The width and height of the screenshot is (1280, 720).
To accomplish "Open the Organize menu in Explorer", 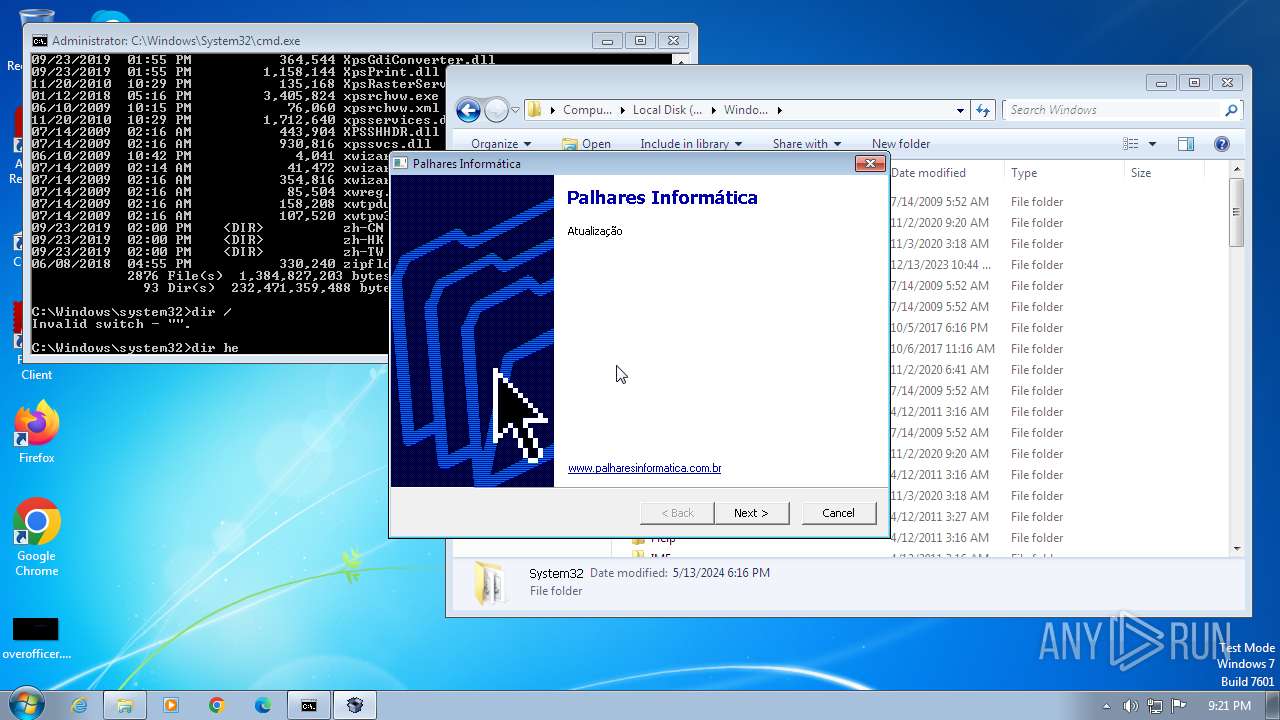I will pos(502,144).
